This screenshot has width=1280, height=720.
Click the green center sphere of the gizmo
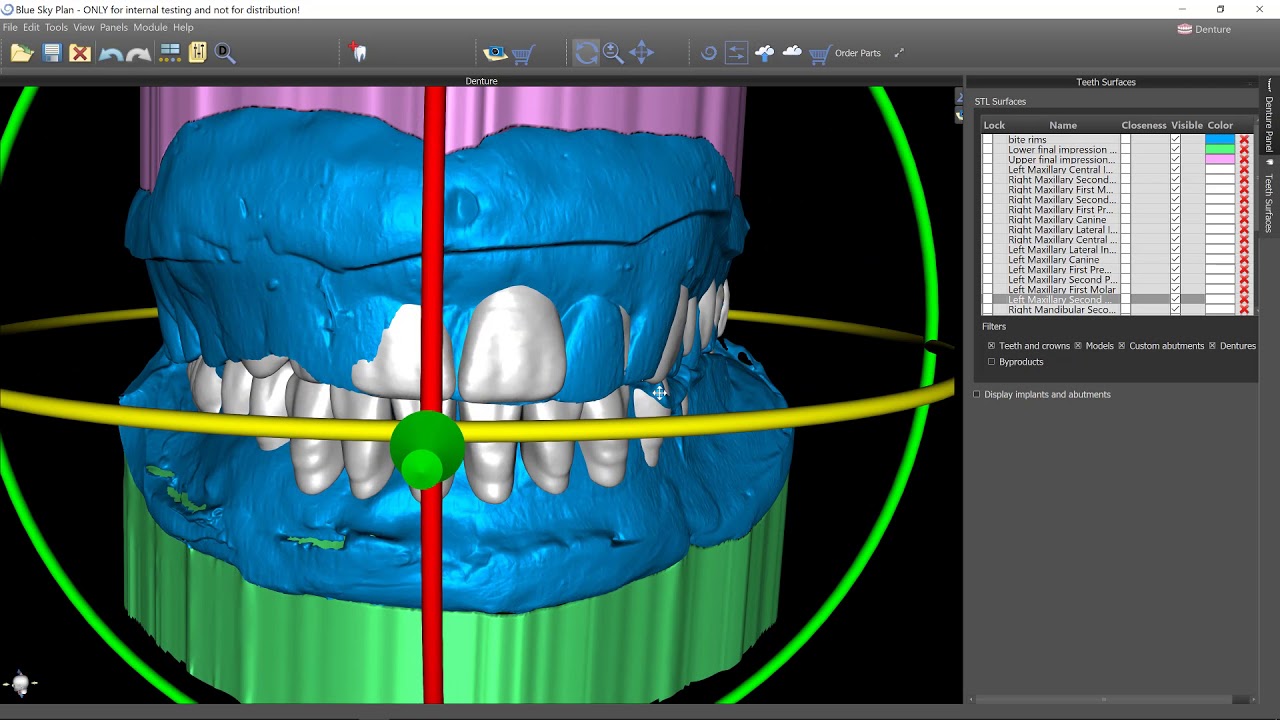click(426, 450)
